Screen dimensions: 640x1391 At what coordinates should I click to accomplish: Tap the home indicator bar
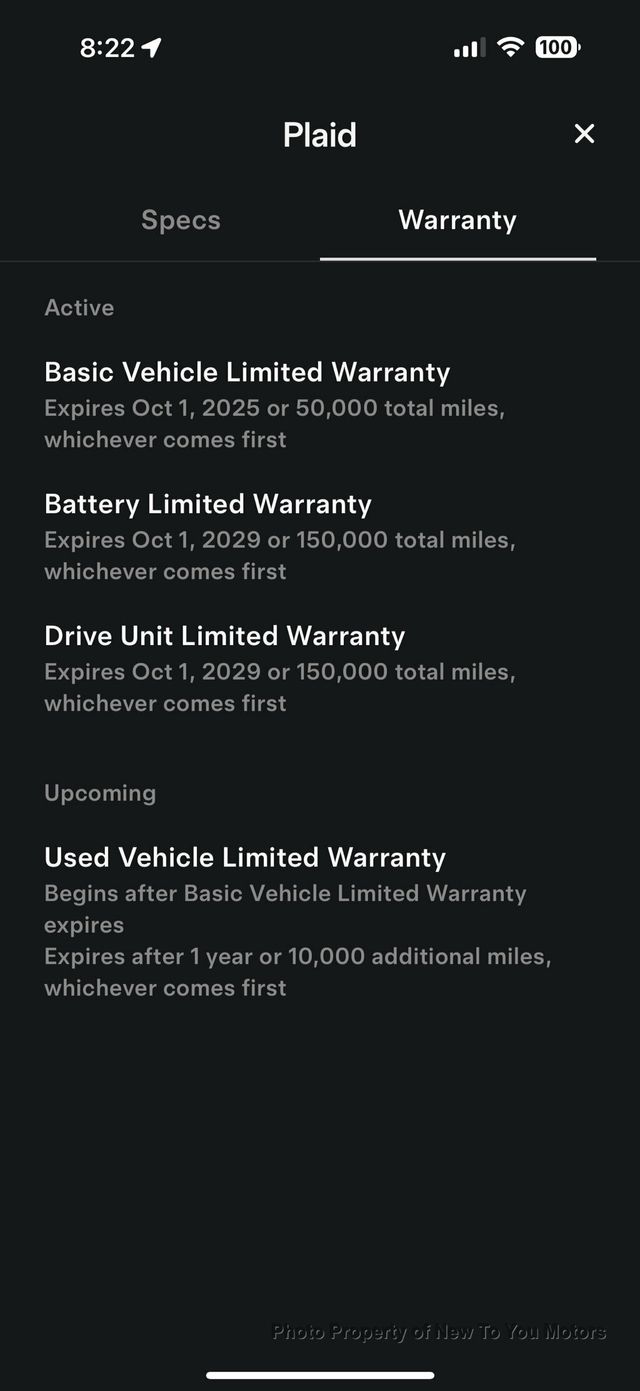(320, 1374)
